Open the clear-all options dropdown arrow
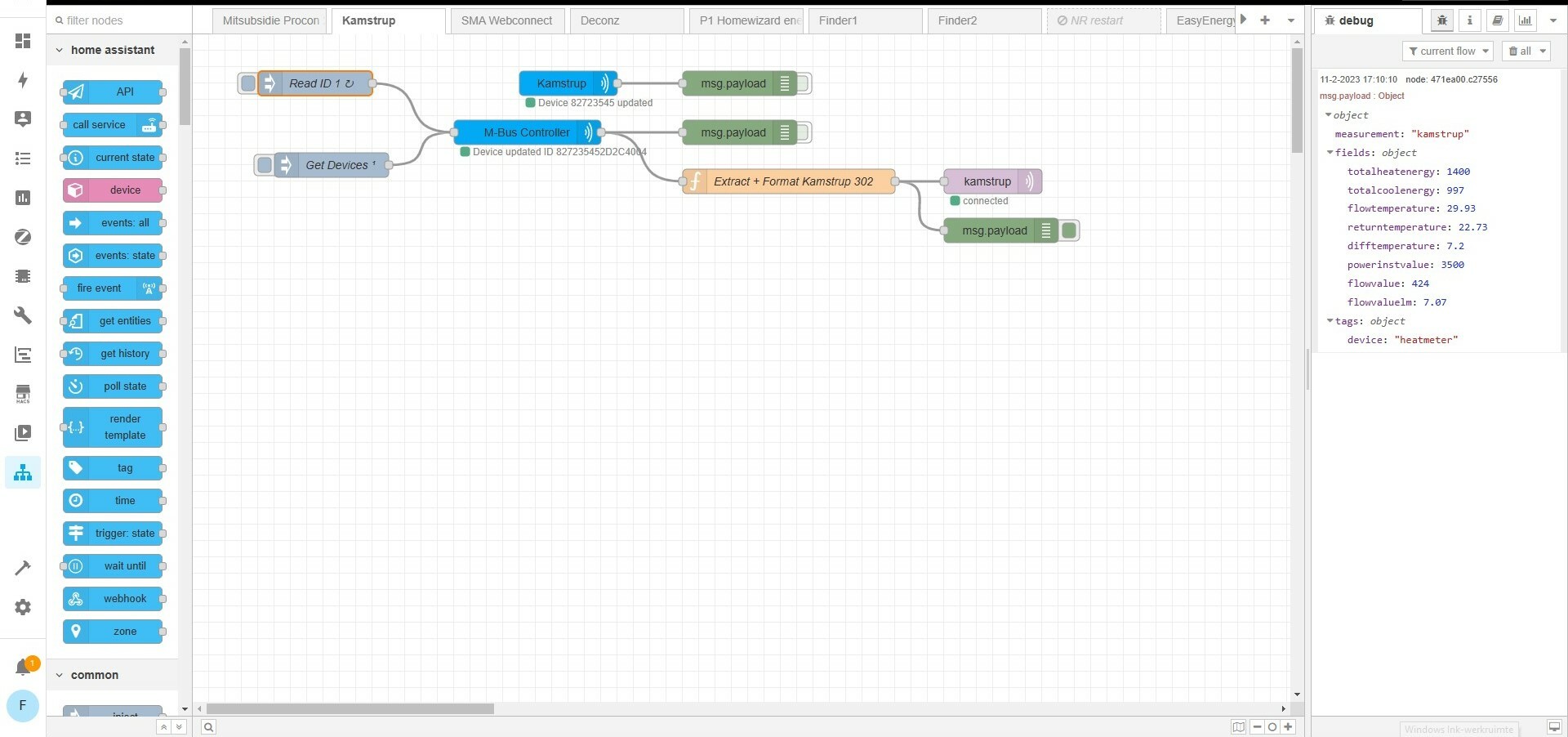The image size is (1568, 737). pyautogui.click(x=1543, y=51)
